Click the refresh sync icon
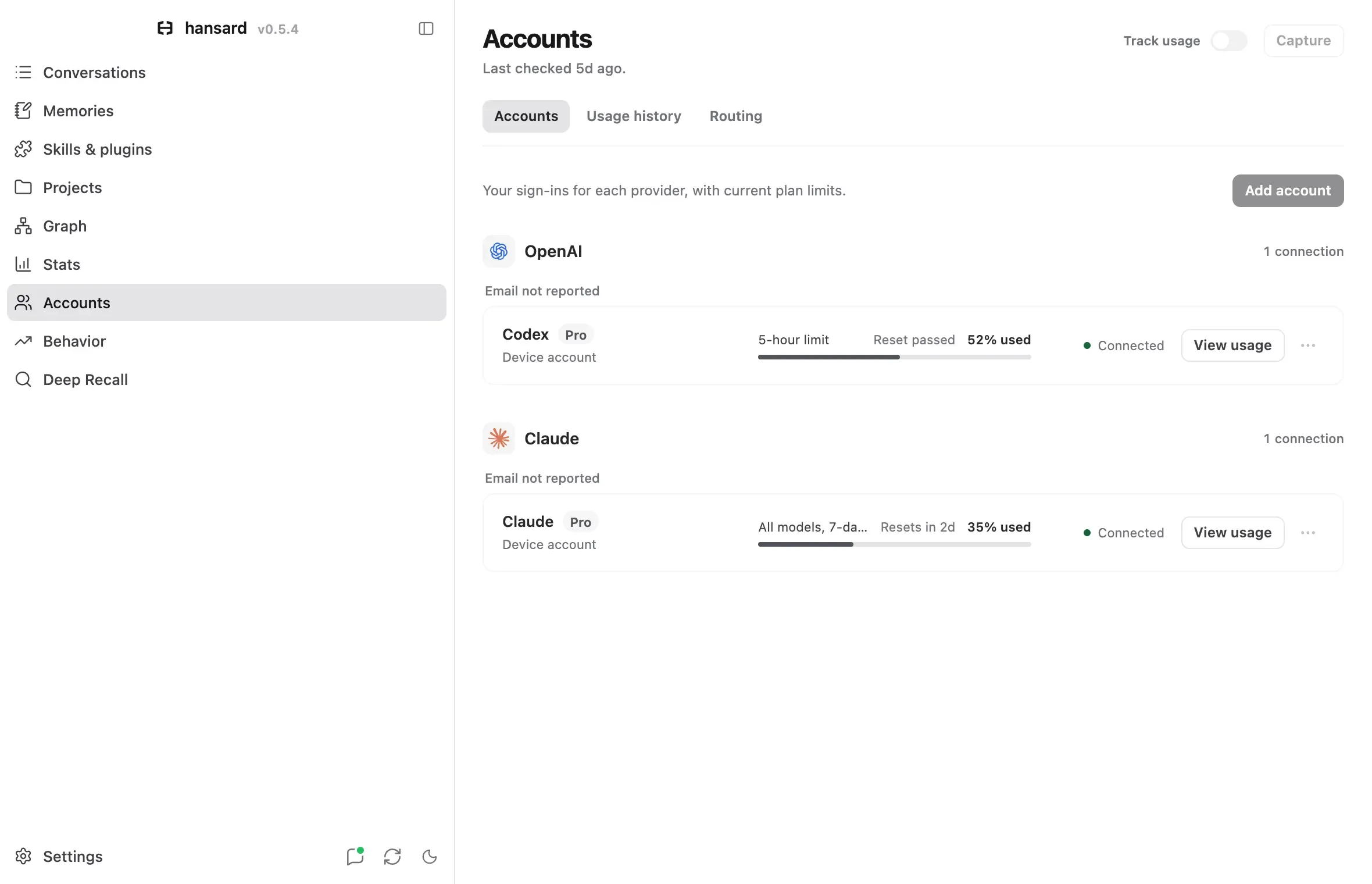 click(x=392, y=856)
